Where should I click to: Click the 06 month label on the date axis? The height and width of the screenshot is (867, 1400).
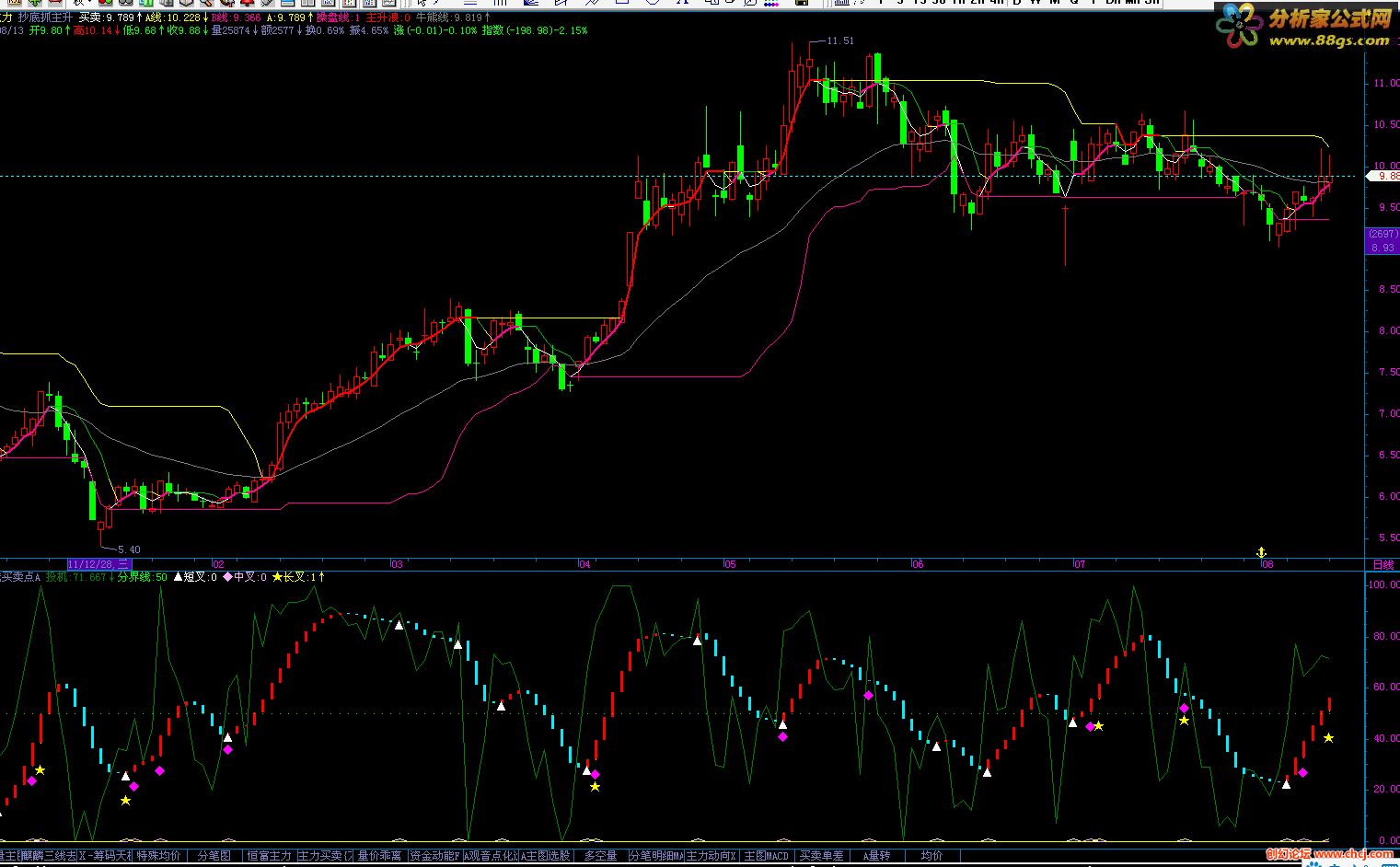pyautogui.click(x=917, y=564)
